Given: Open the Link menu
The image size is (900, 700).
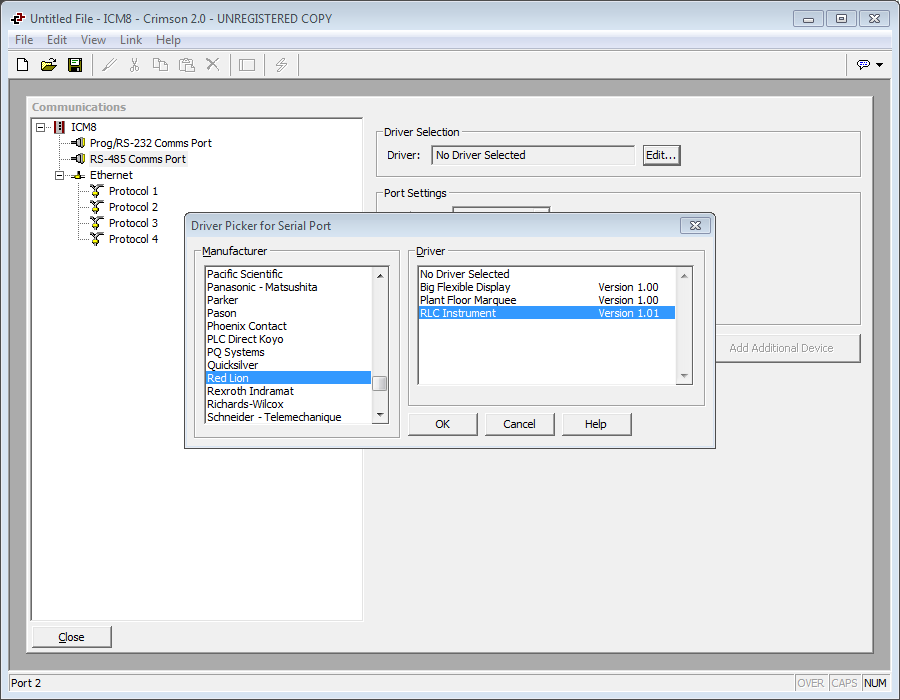Looking at the screenshot, I should pyautogui.click(x=131, y=40).
